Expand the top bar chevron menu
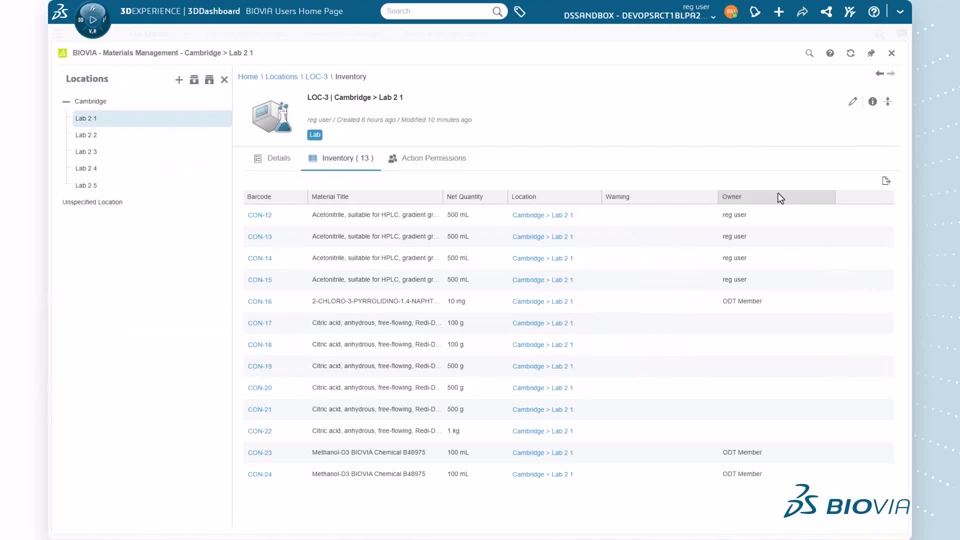Image resolution: width=960 pixels, height=540 pixels. pyautogui.click(x=900, y=12)
